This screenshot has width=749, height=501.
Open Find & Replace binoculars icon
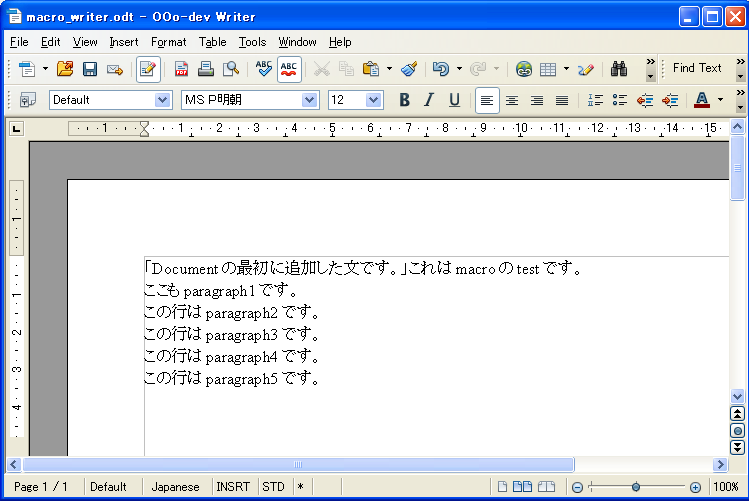click(x=619, y=69)
